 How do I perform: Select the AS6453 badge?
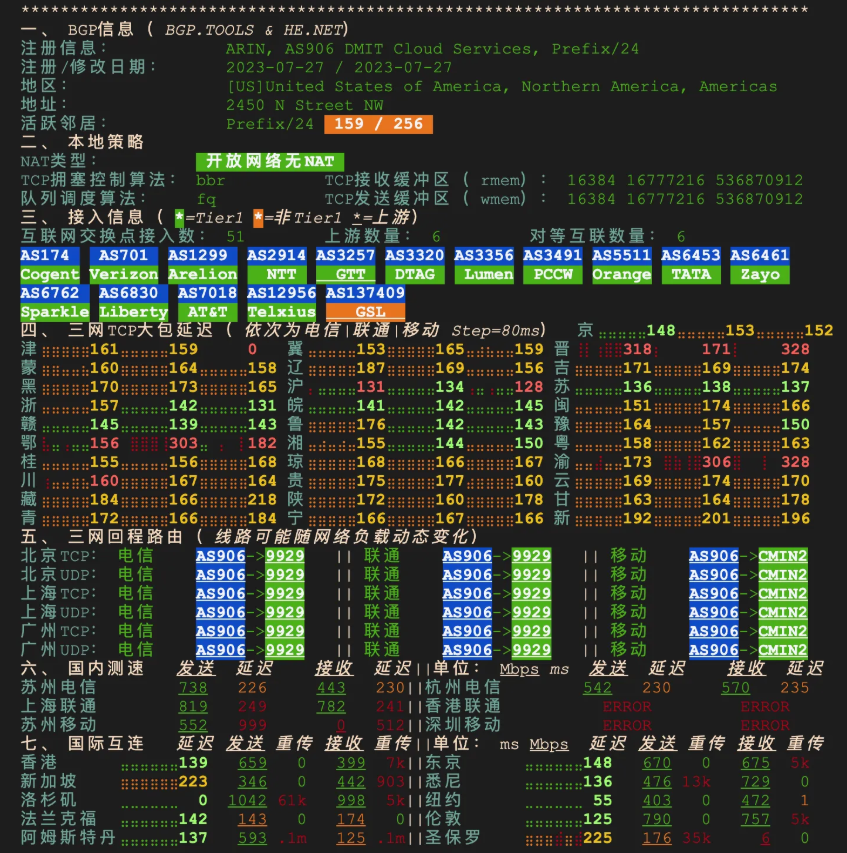tap(690, 255)
